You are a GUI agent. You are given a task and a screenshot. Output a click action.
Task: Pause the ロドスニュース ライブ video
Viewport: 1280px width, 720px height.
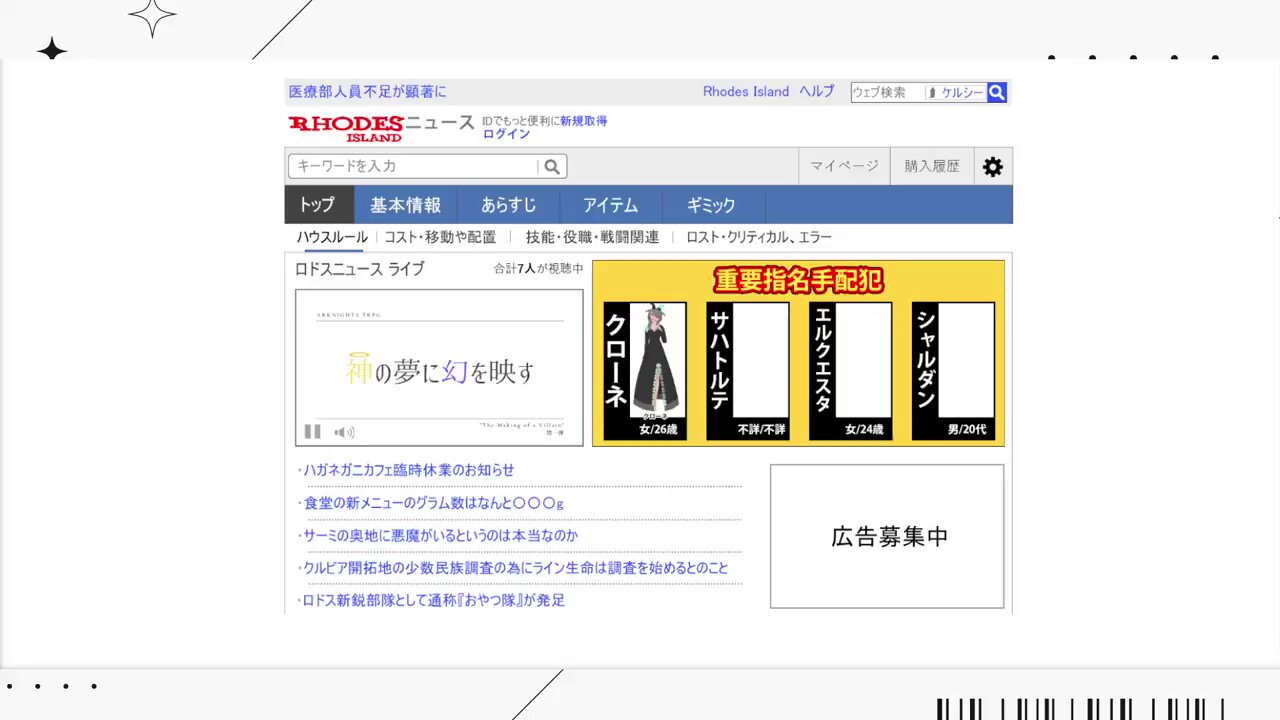[313, 431]
